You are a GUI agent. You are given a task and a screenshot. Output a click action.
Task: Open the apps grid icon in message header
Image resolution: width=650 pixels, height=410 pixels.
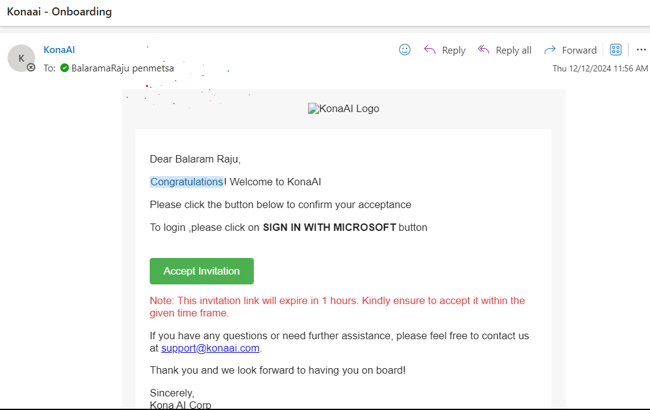point(616,50)
